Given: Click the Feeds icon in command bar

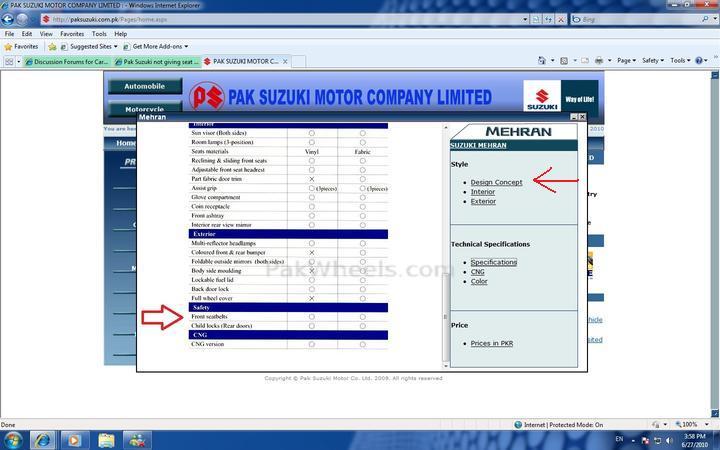Looking at the screenshot, I should click(564, 61).
